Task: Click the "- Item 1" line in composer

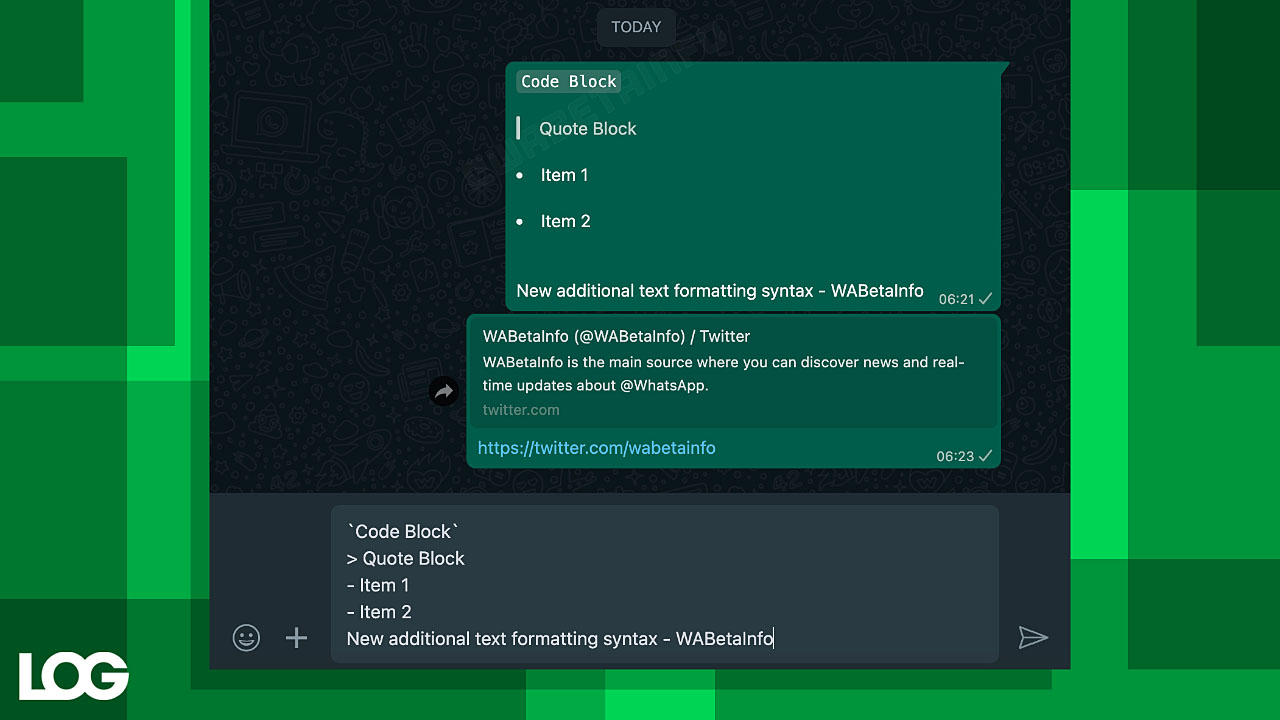Action: click(x=378, y=585)
